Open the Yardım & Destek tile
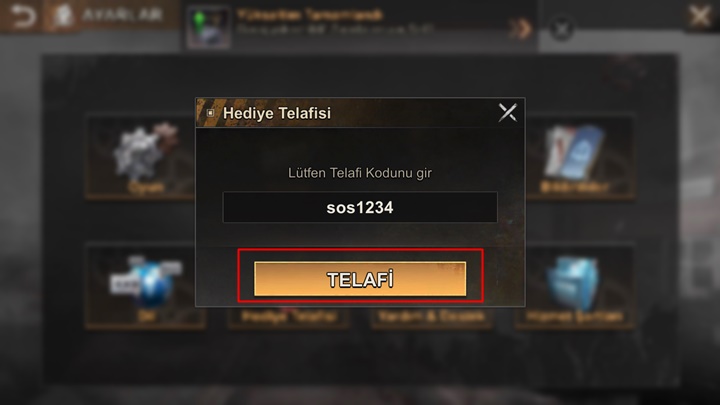The height and width of the screenshot is (405, 720). coord(431,316)
